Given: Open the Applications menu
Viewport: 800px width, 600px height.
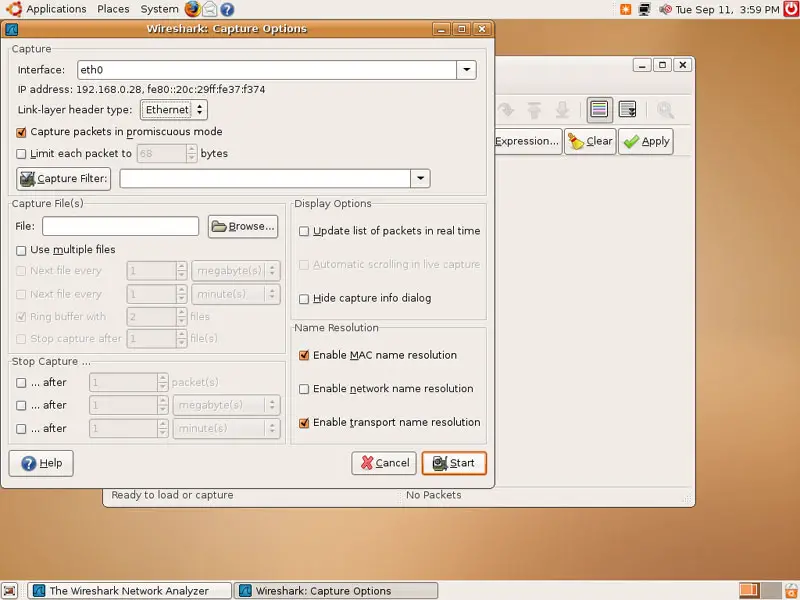Looking at the screenshot, I should [56, 9].
